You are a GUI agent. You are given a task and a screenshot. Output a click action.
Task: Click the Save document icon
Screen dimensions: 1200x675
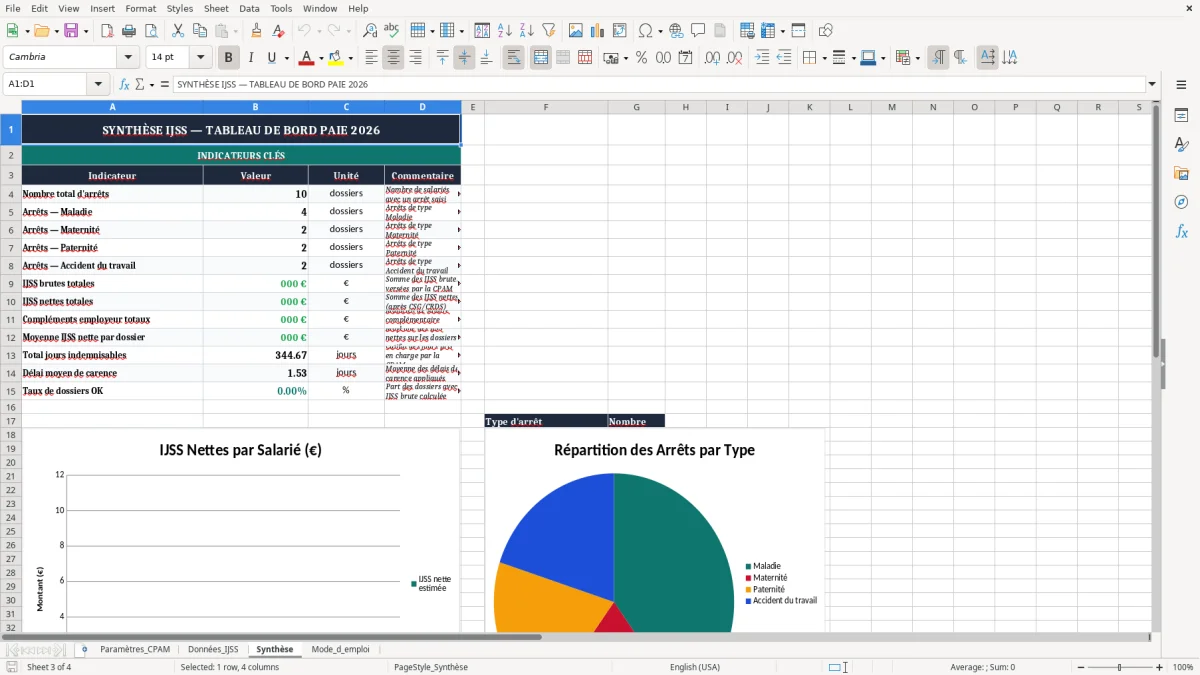(71, 31)
